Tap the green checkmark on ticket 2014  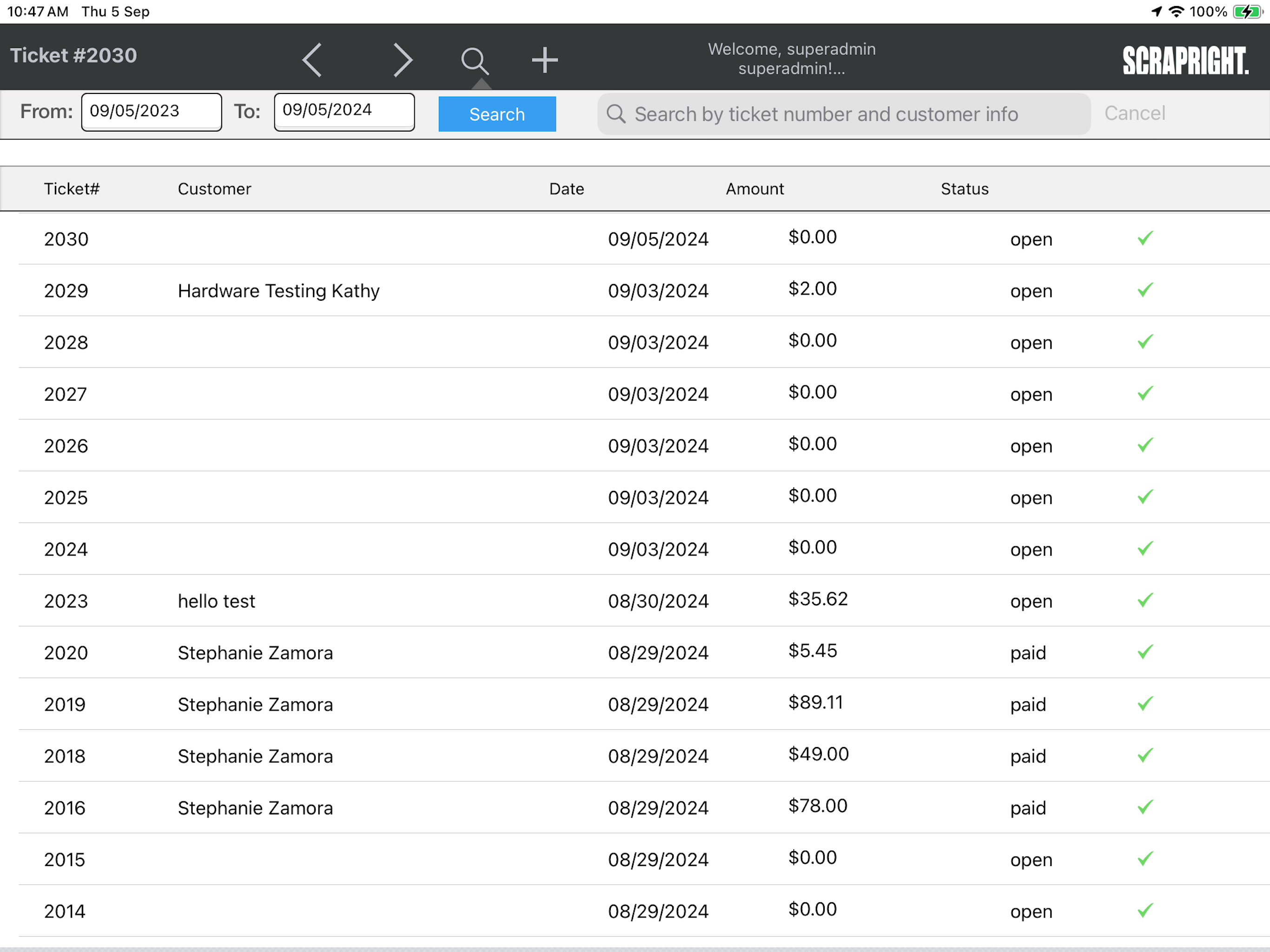tap(1145, 910)
